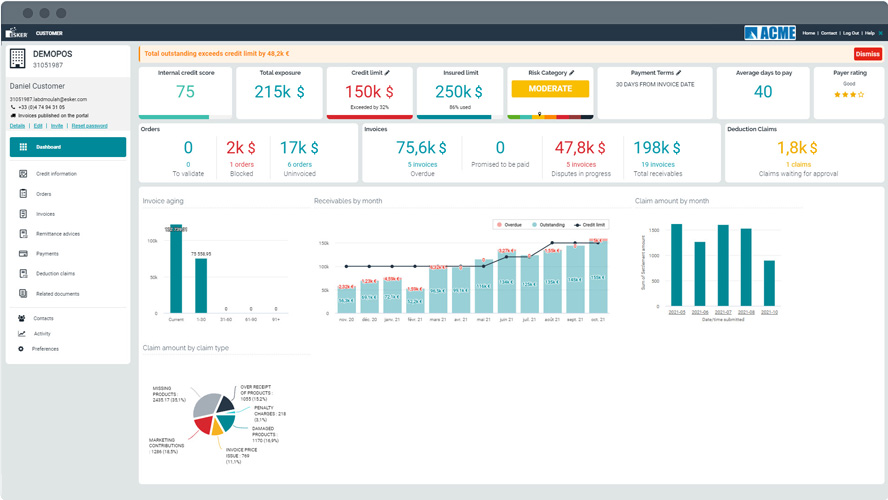Edit Credit limit via pencil icon
Image resolution: width=888 pixels, height=500 pixels.
click(x=387, y=73)
